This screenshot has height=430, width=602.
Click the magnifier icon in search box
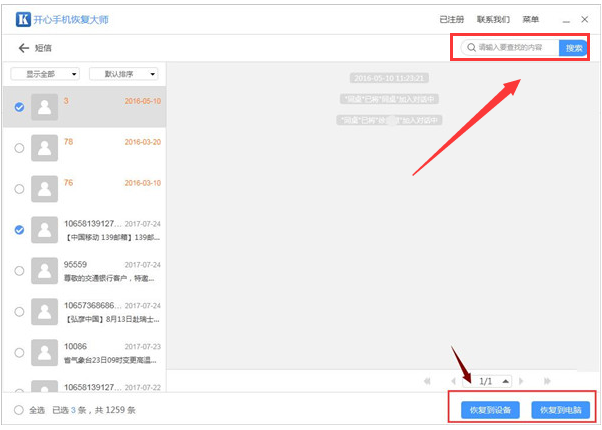[470, 47]
